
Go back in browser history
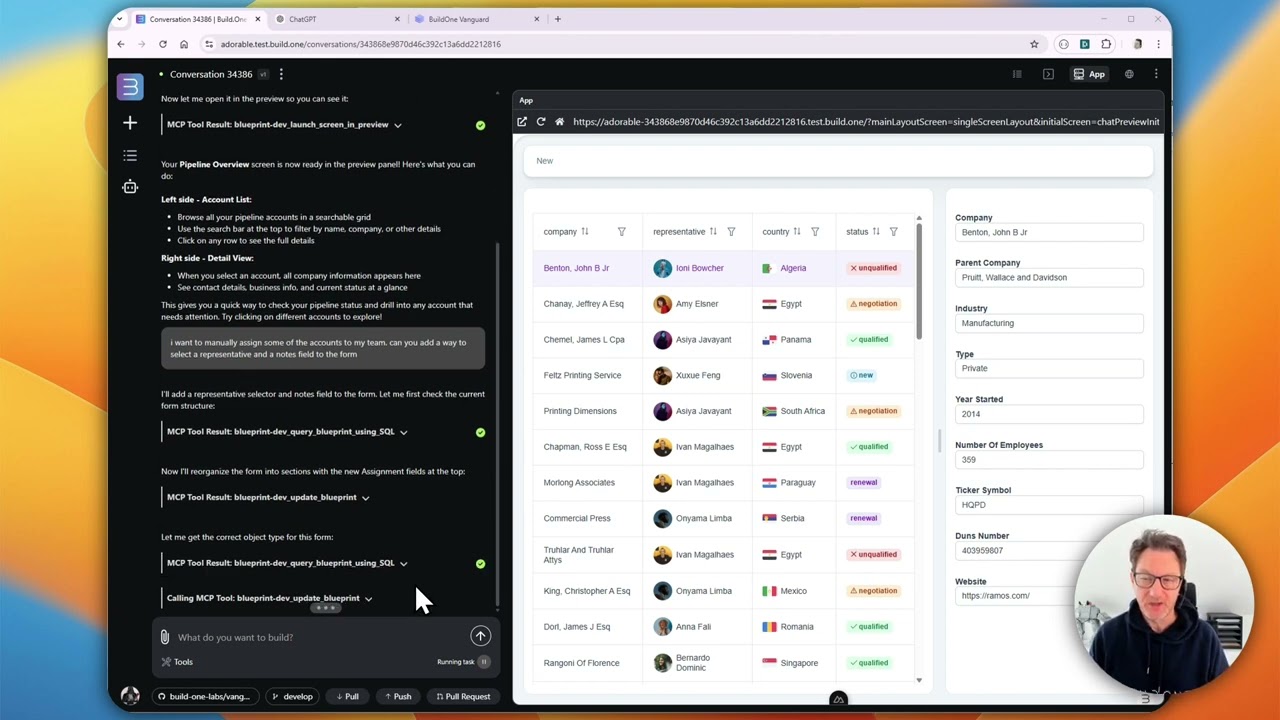(121, 44)
